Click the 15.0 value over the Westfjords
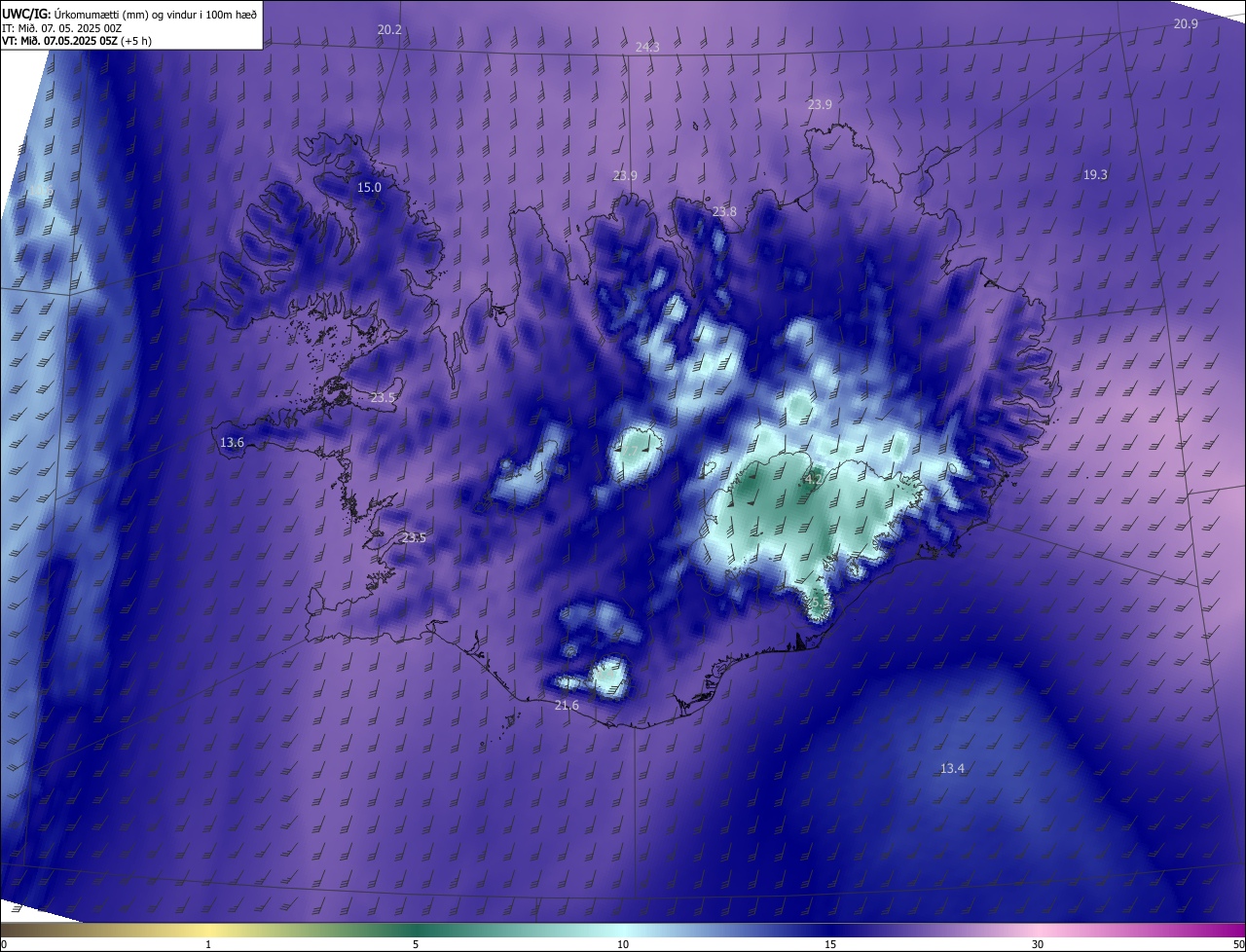This screenshot has height=952, width=1246. (x=369, y=188)
